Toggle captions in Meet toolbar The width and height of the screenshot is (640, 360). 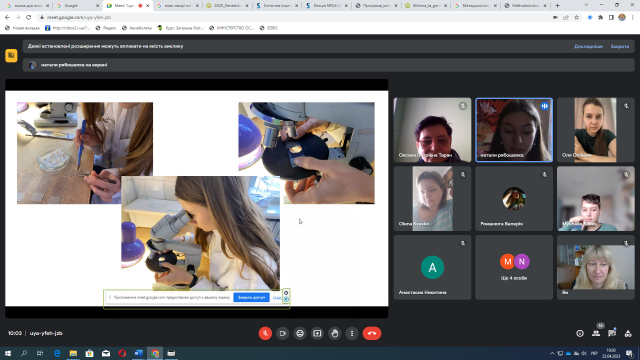pyautogui.click(x=300, y=333)
